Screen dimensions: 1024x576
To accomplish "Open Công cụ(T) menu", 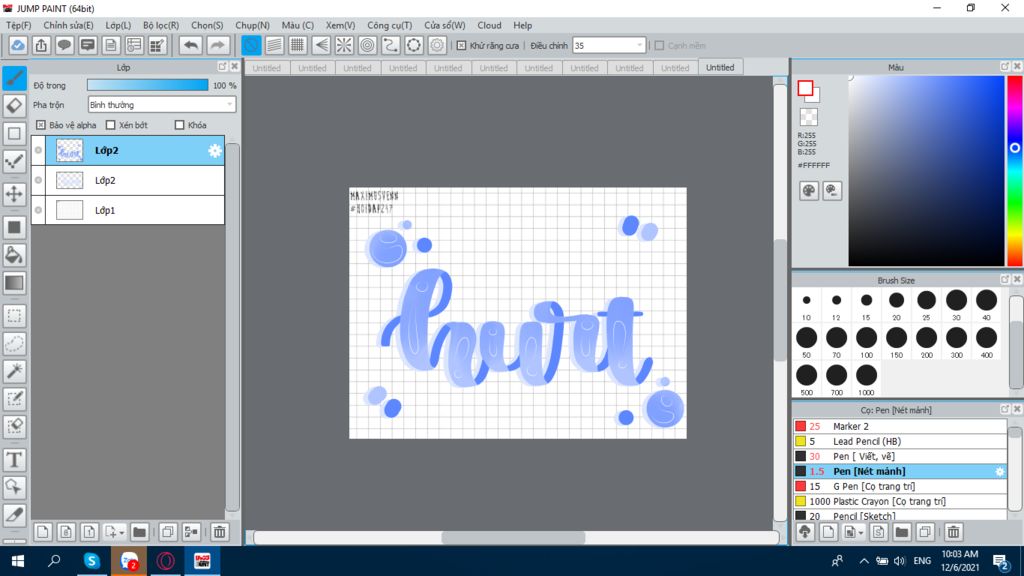I will 389,25.
